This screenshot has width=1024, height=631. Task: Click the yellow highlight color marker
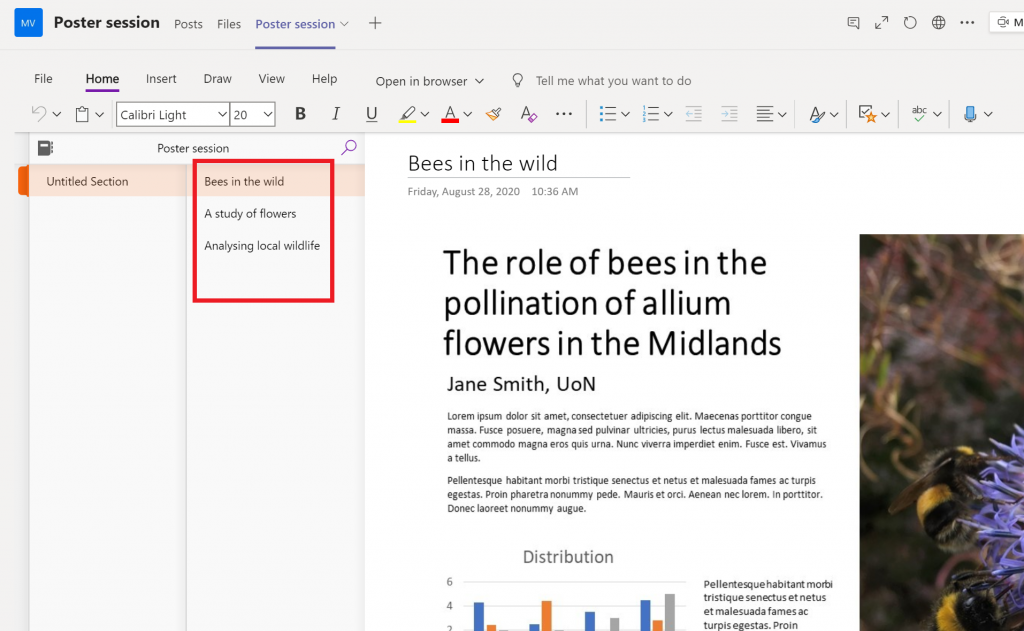(x=407, y=114)
